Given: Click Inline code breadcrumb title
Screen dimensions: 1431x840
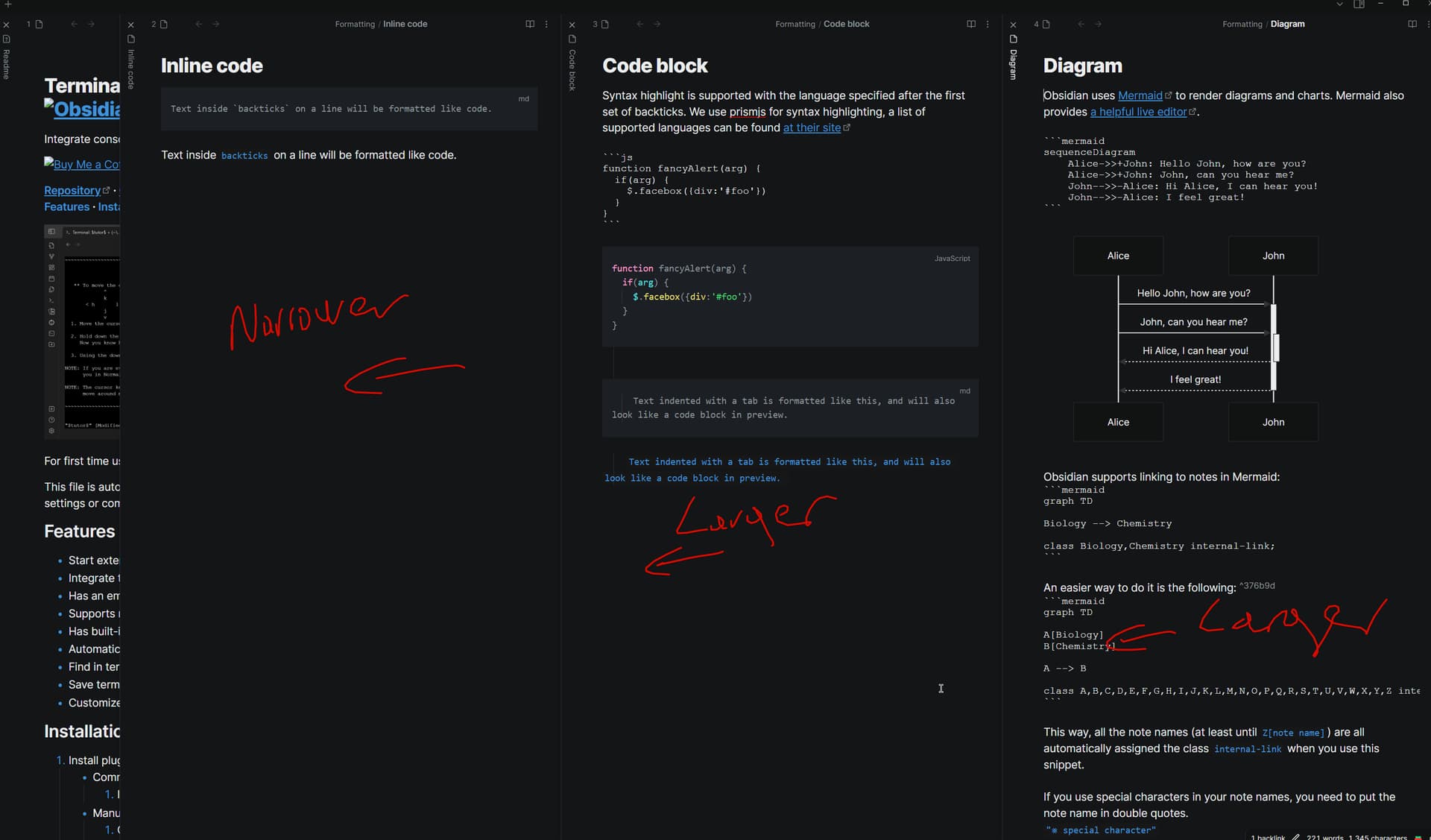Looking at the screenshot, I should tap(405, 24).
